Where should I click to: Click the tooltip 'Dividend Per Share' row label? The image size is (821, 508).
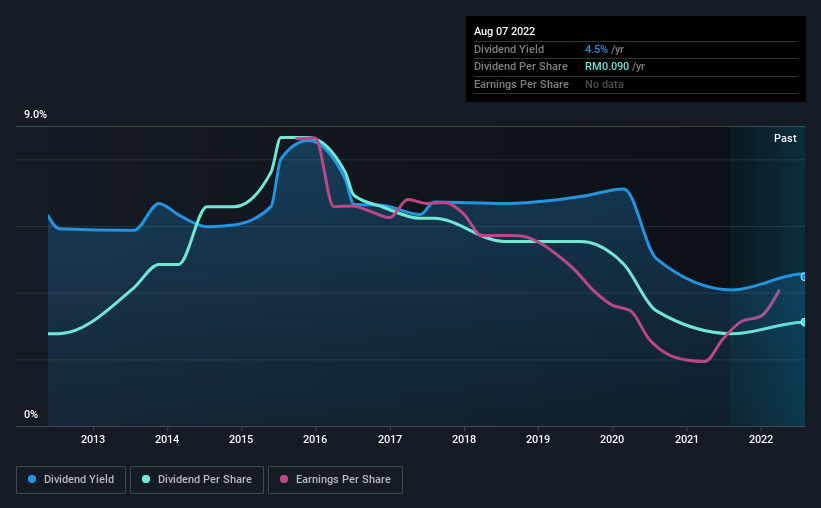click(520, 67)
